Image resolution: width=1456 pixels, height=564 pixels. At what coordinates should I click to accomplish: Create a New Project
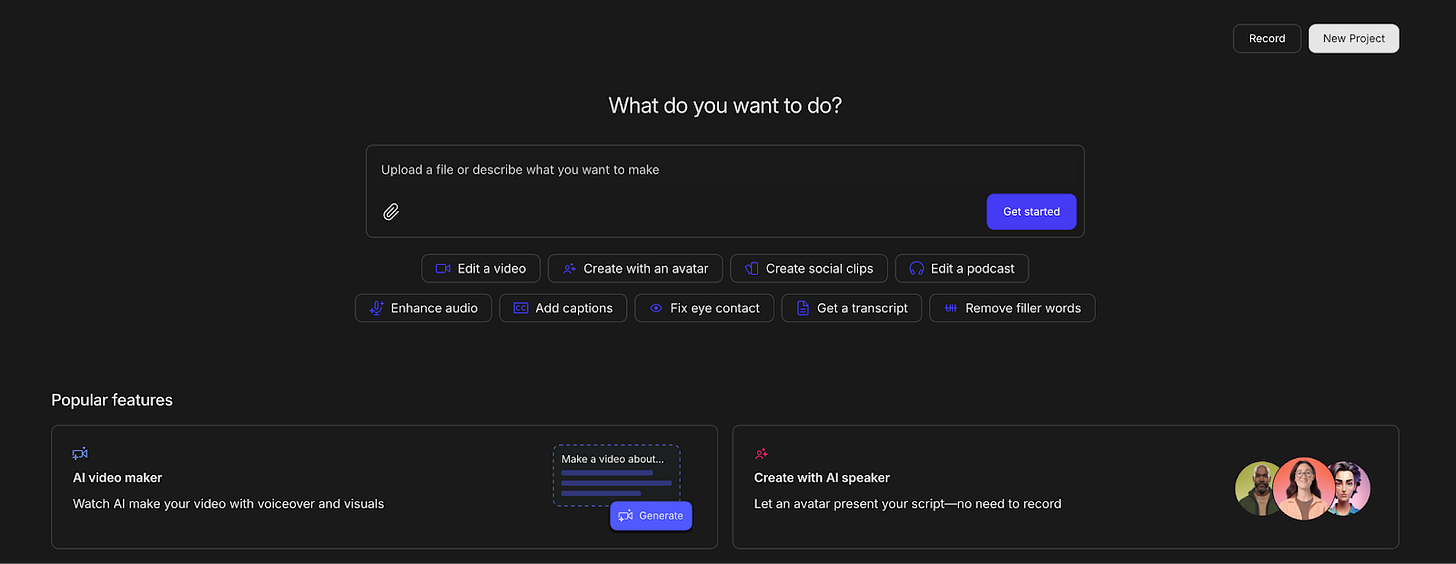(1354, 38)
